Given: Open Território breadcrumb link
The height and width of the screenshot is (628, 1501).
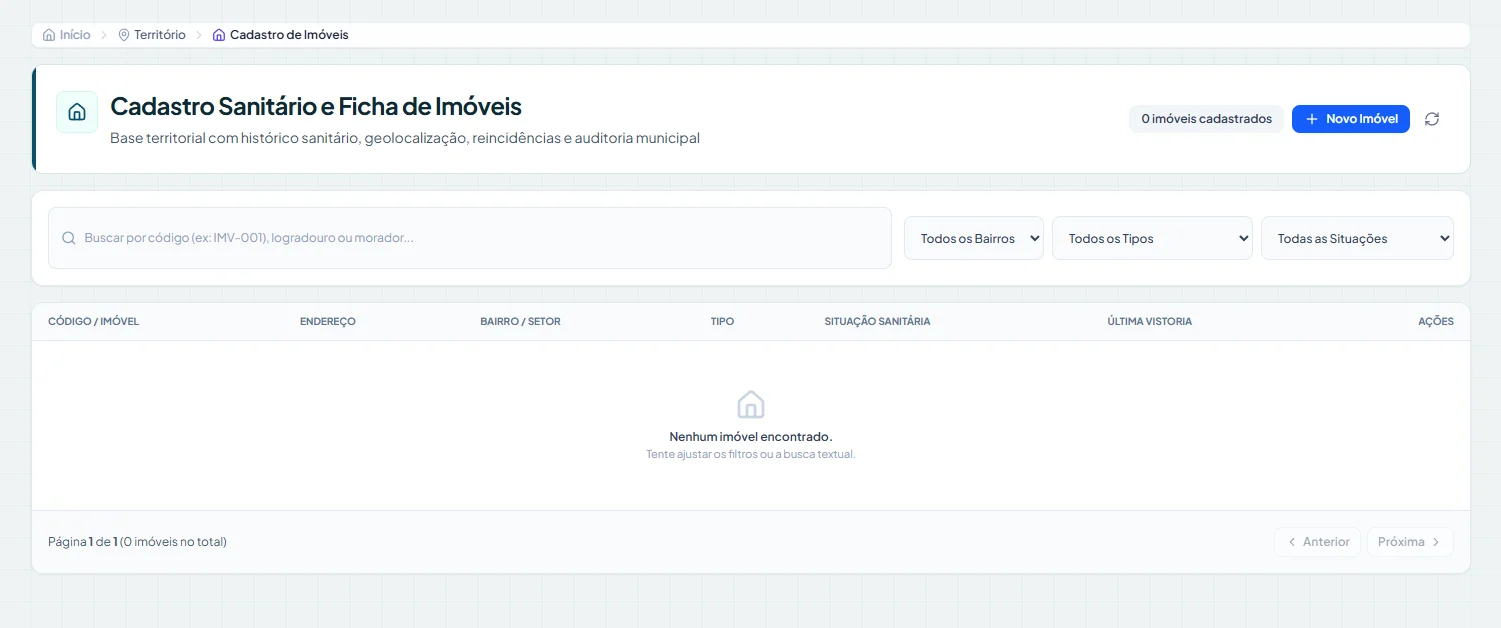Looking at the screenshot, I should point(152,35).
